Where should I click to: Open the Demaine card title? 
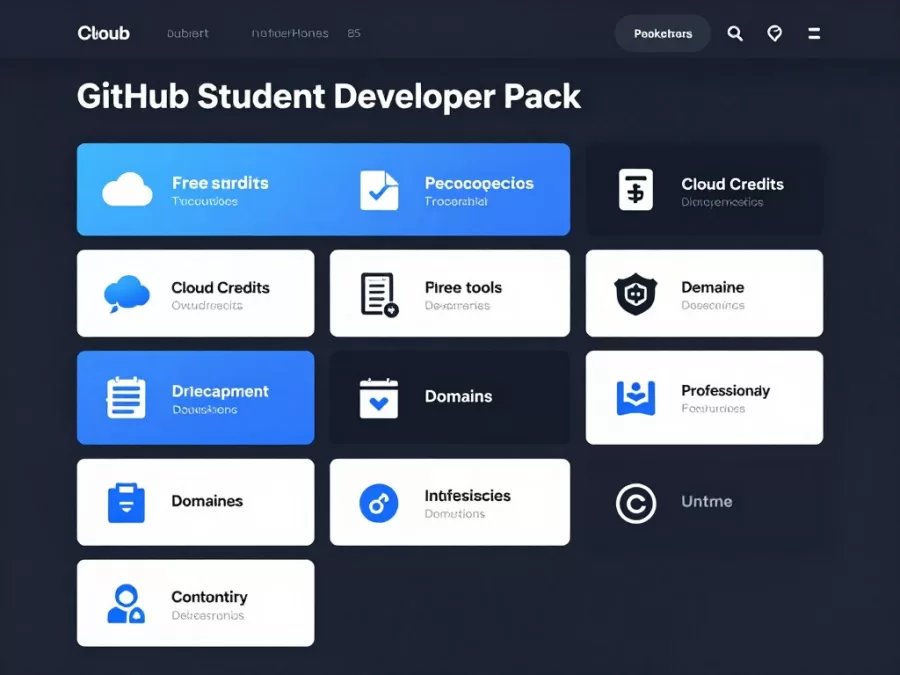pyautogui.click(x=713, y=287)
